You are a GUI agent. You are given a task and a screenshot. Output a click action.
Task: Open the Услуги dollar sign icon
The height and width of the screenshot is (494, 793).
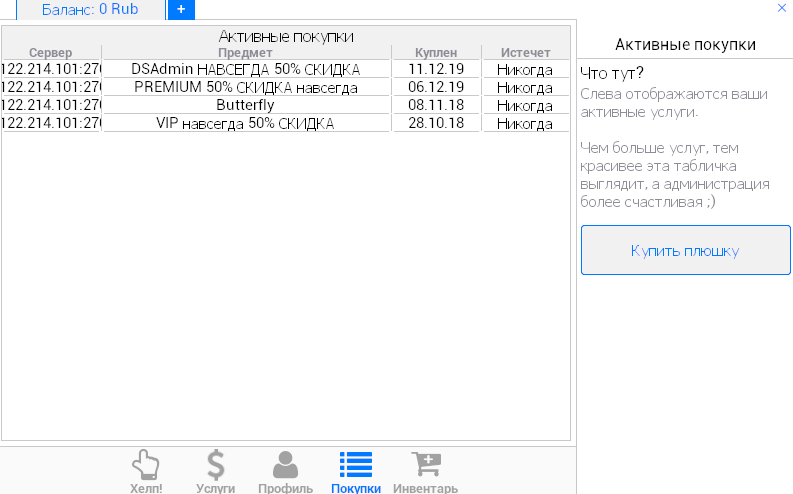point(215,466)
